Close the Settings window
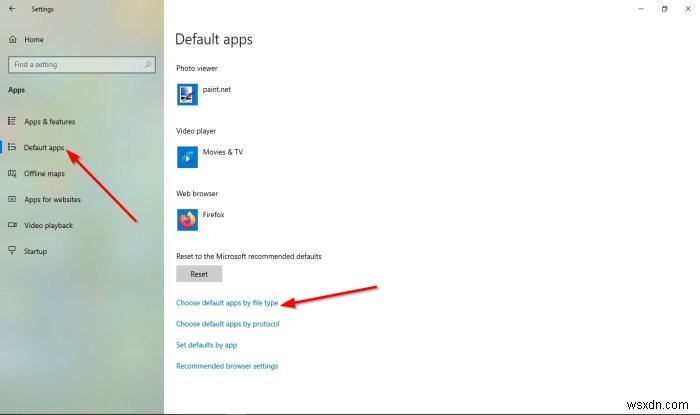700x415 pixels. tap(688, 8)
